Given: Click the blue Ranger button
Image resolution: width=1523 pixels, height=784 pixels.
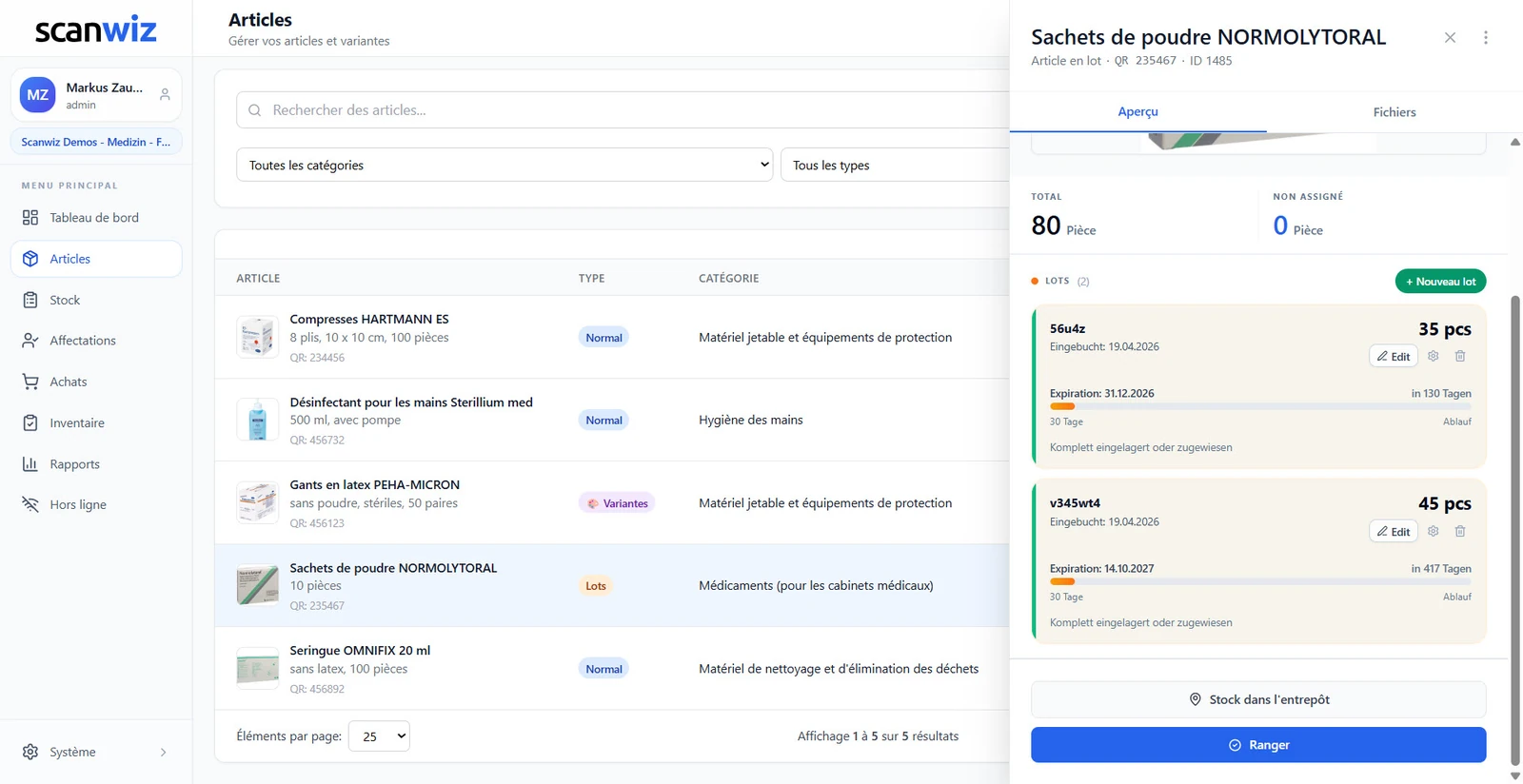Looking at the screenshot, I should (1258, 745).
